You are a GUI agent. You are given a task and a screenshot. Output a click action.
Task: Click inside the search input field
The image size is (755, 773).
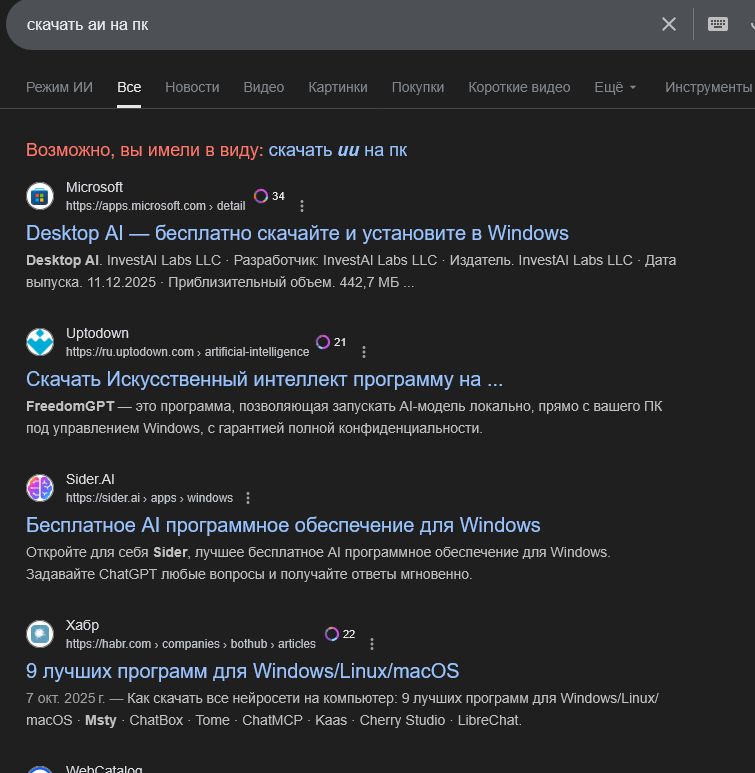point(330,24)
